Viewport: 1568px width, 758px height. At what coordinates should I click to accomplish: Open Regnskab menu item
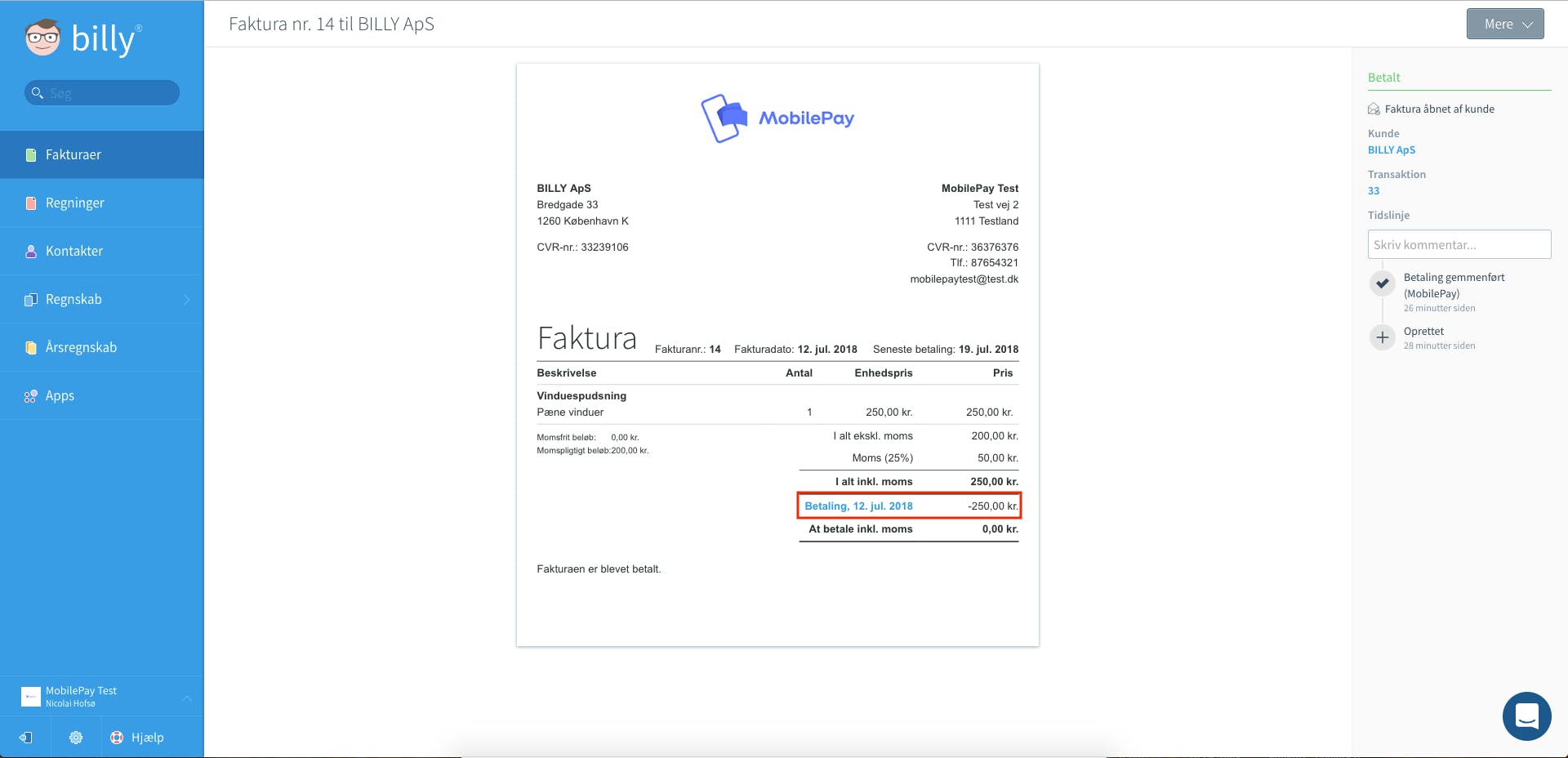(102, 299)
